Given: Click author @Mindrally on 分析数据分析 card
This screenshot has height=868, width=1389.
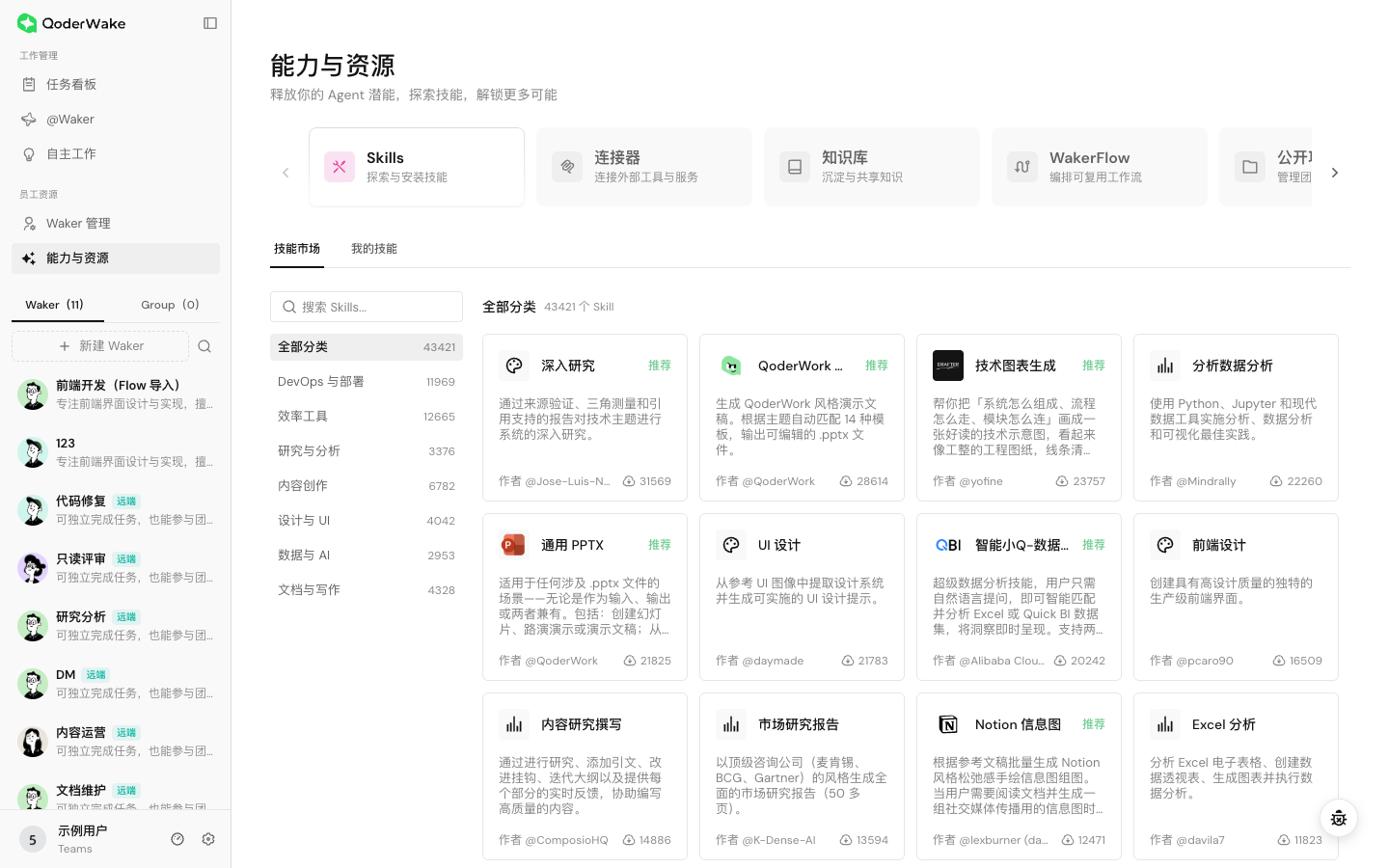Looking at the screenshot, I should (1192, 481).
